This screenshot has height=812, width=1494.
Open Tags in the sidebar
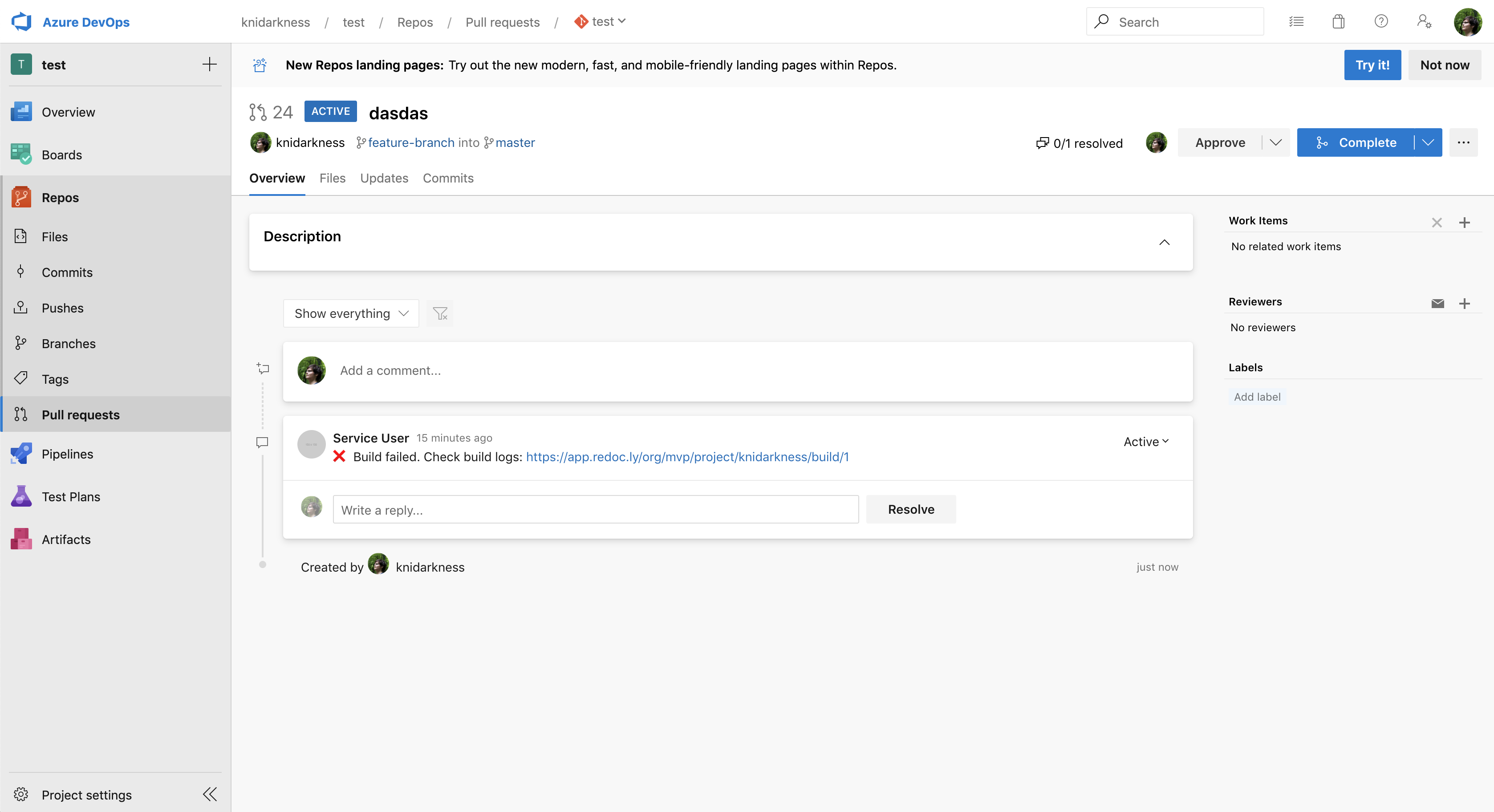pos(115,379)
